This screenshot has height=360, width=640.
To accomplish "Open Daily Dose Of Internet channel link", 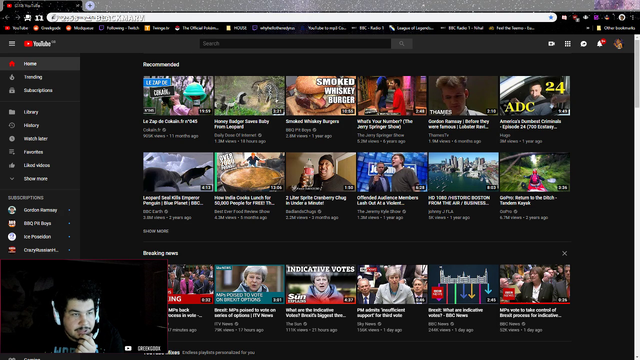I will [235, 135].
